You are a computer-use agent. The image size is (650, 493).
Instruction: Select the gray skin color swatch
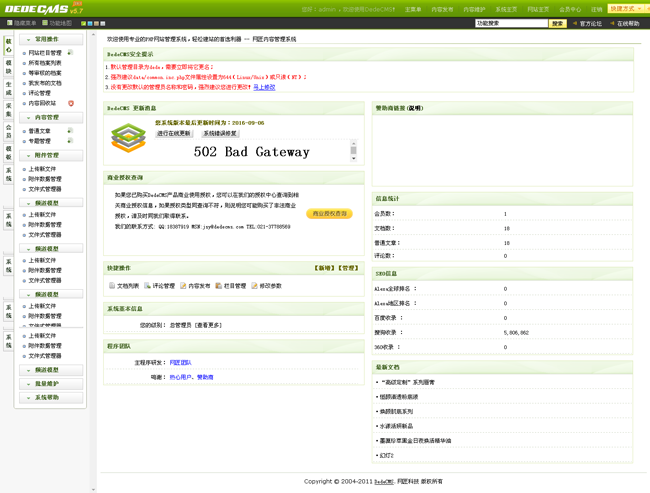click(x=103, y=24)
